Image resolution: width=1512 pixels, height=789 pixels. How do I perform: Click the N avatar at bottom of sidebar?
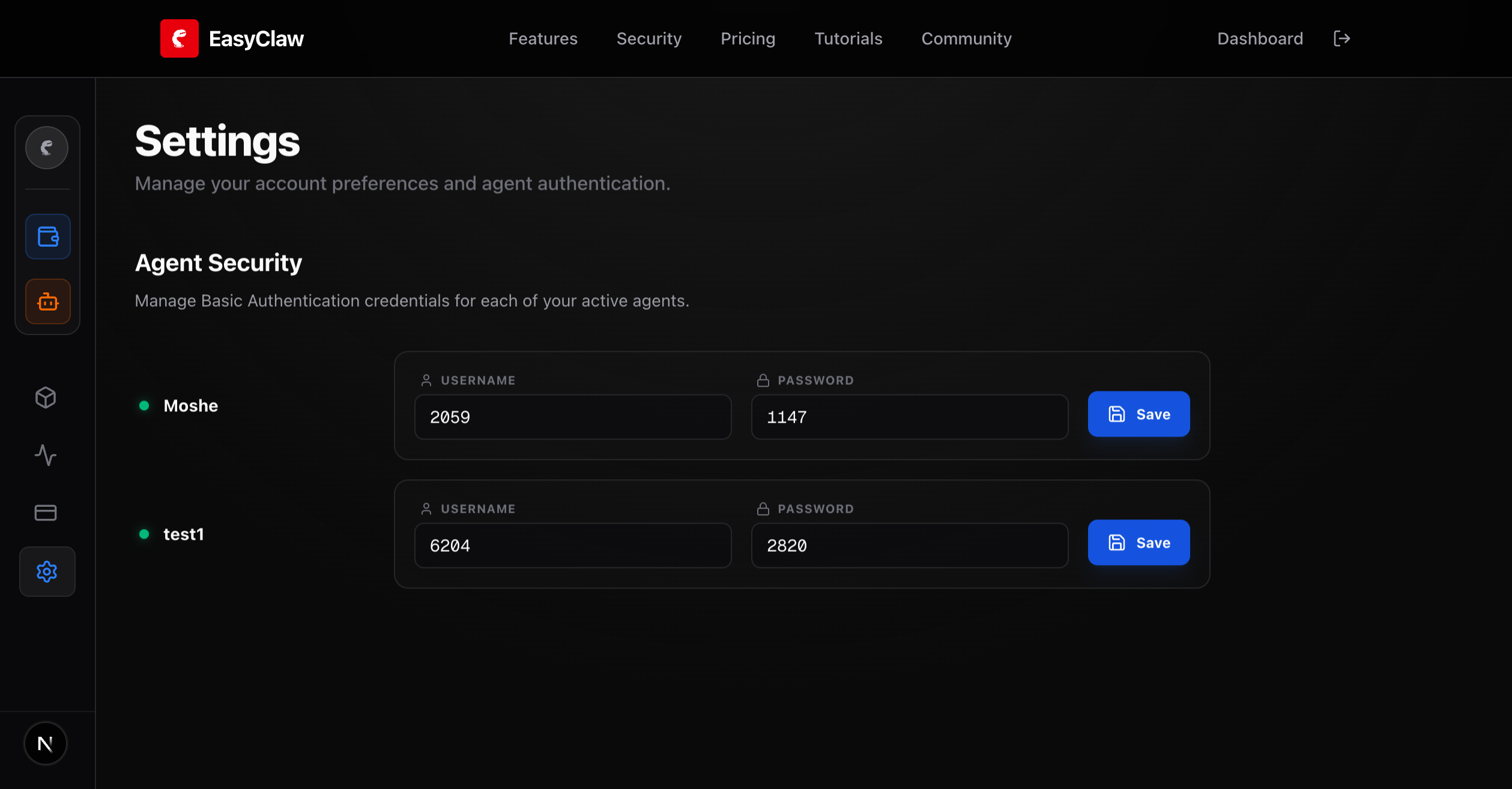point(46,743)
